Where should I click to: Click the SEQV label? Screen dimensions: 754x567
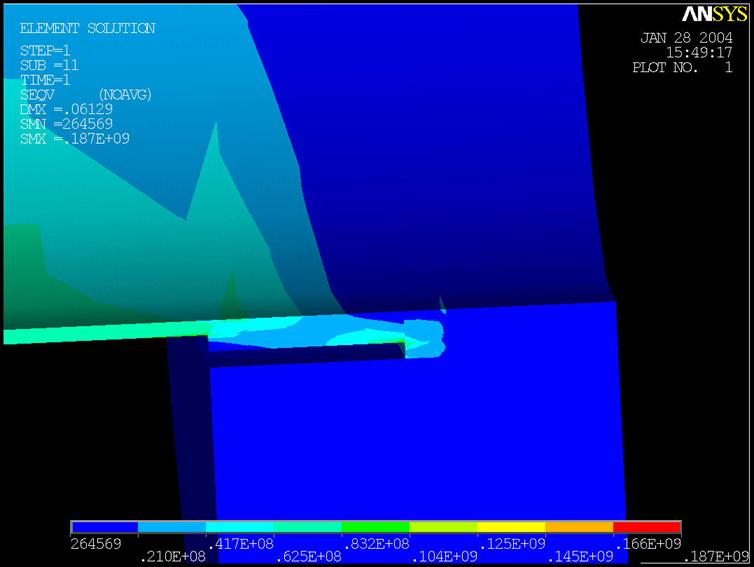(37, 94)
